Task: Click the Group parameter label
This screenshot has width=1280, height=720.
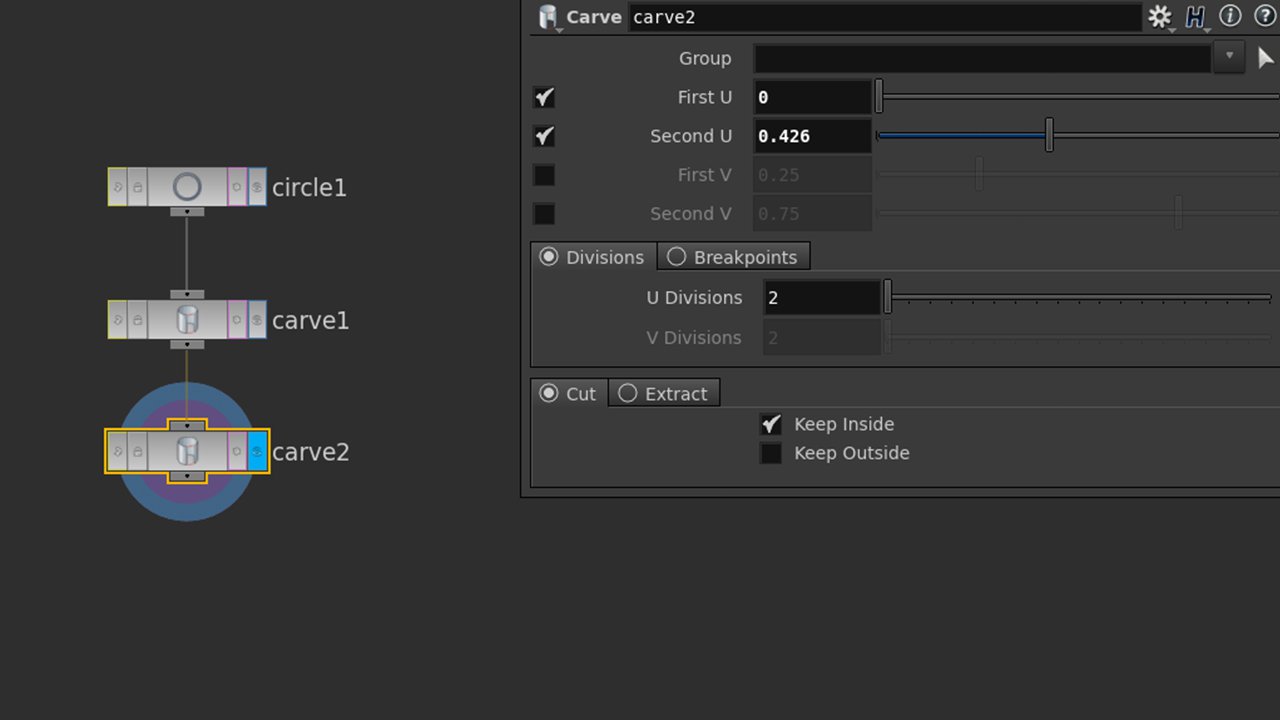Action: click(x=705, y=58)
